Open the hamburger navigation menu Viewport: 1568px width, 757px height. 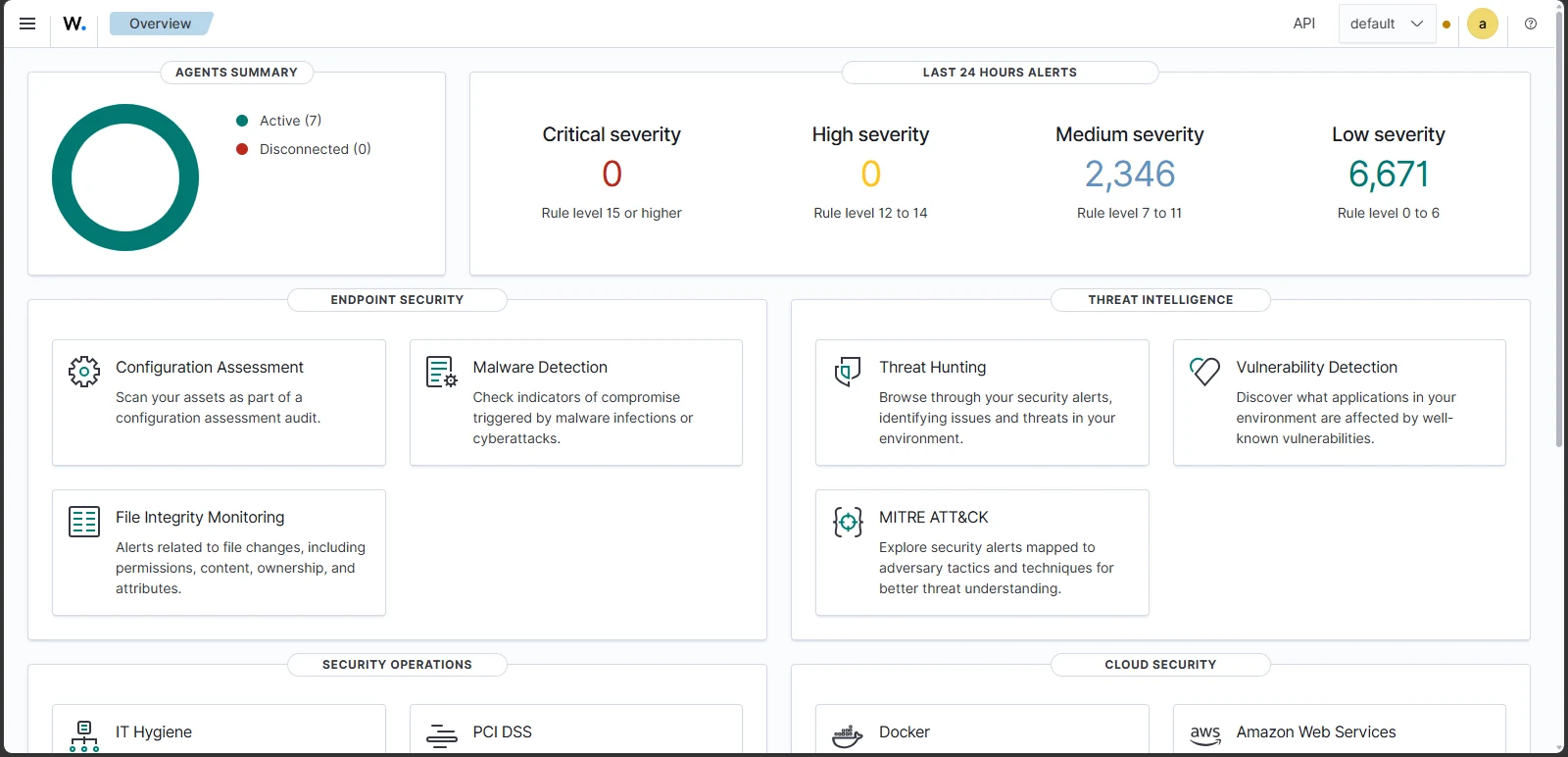click(27, 24)
